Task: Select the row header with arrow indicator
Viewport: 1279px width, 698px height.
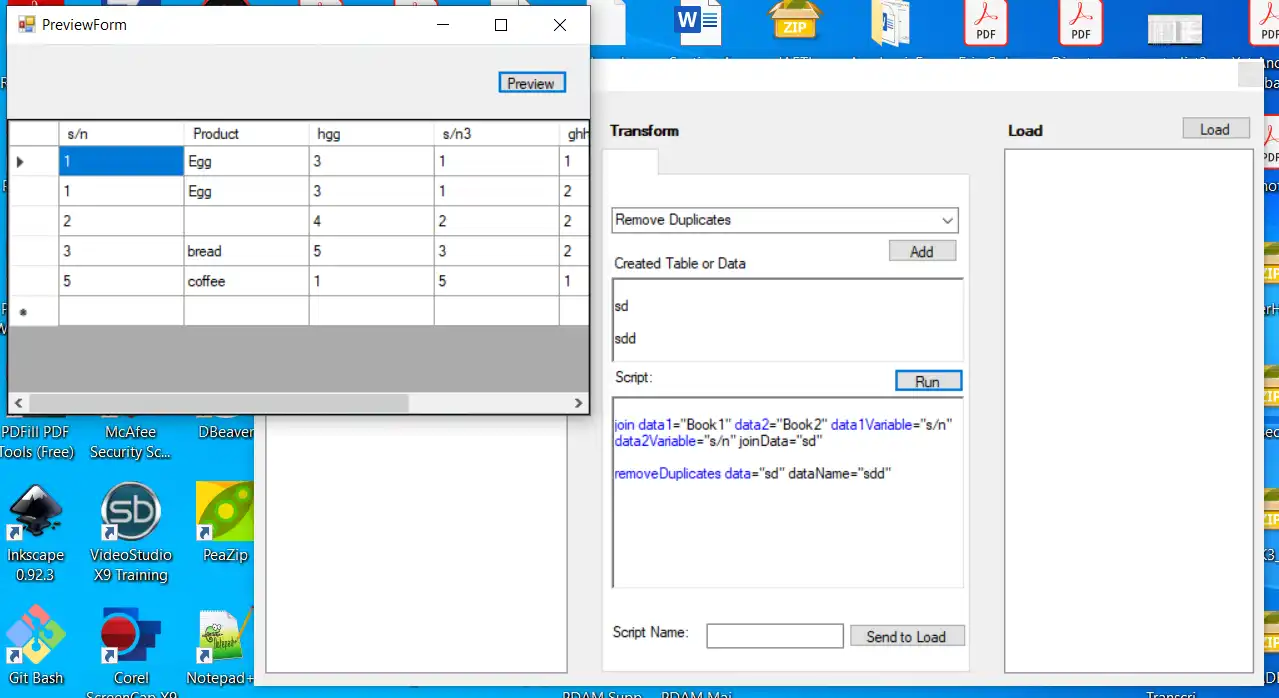Action: pyautogui.click(x=34, y=161)
